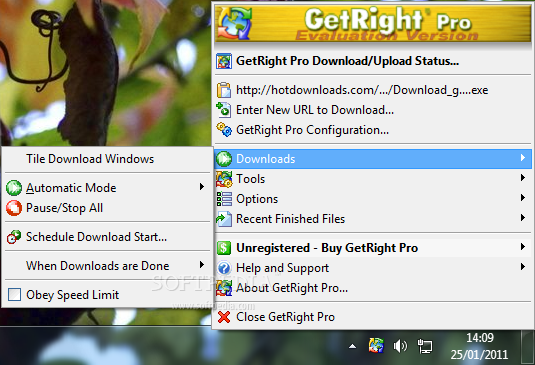
Task: Open the GetRight tray icon in taskbar
Action: 376,346
